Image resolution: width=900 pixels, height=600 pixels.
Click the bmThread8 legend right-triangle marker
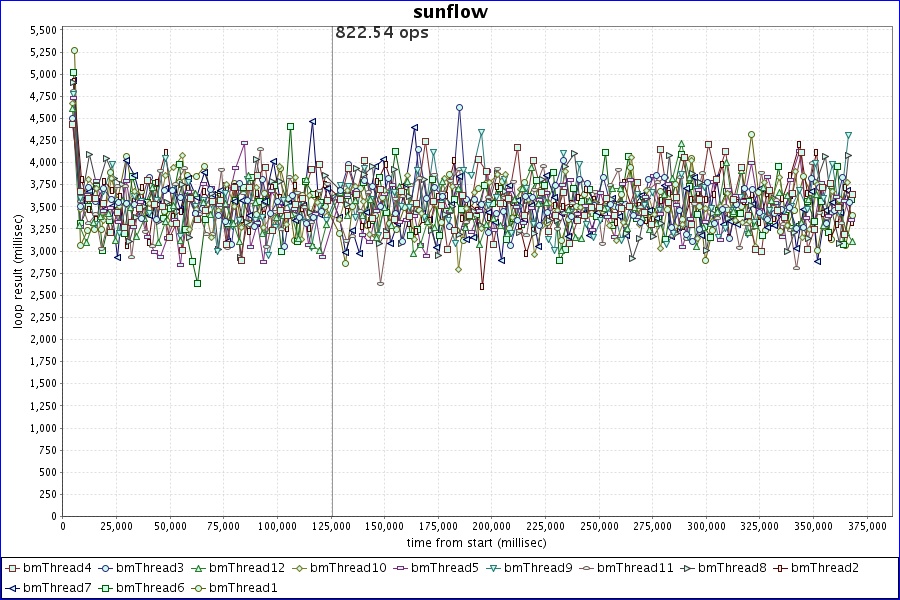pyautogui.click(x=687, y=568)
